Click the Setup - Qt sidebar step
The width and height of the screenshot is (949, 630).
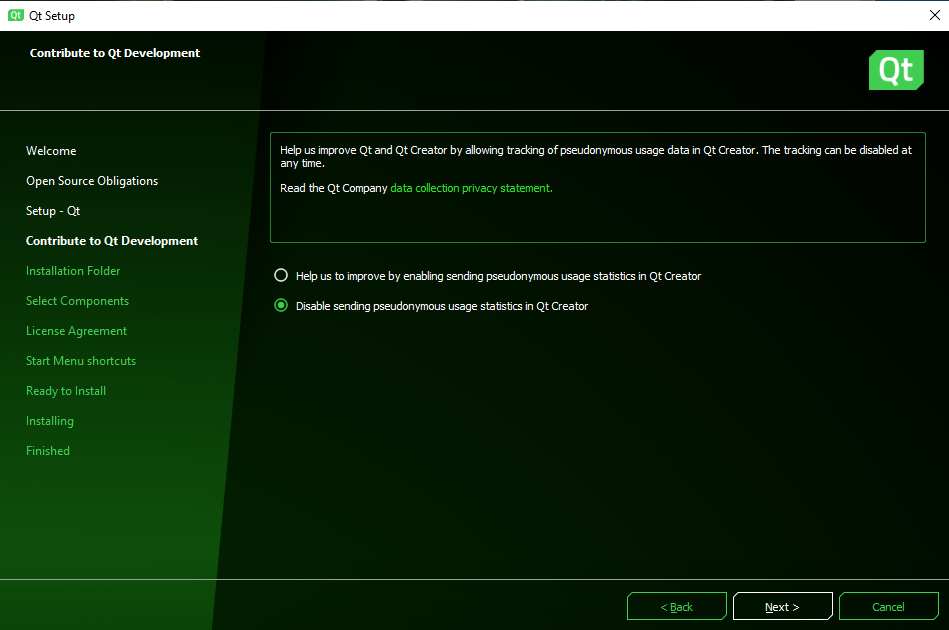coord(53,211)
